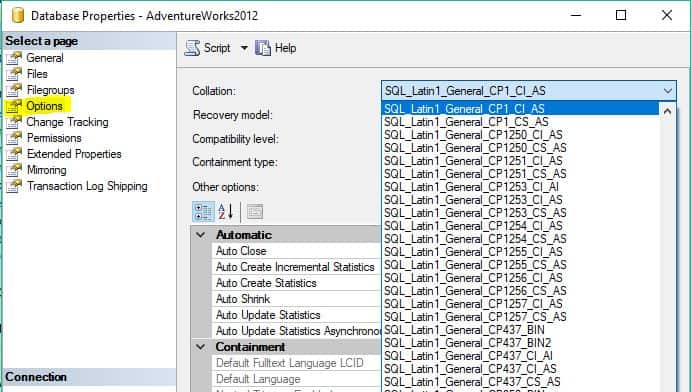The height and width of the screenshot is (392, 691).
Task: Click the Mirroring page icon
Action: 14,170
